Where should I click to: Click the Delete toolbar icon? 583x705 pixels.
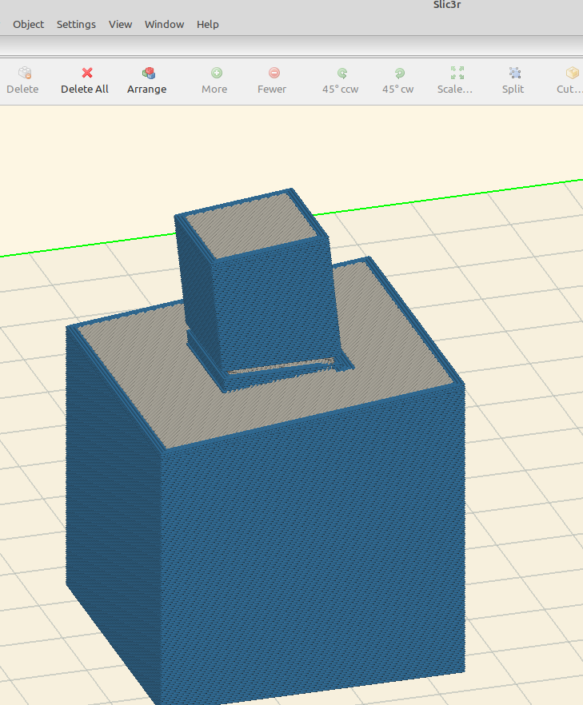tap(24, 73)
